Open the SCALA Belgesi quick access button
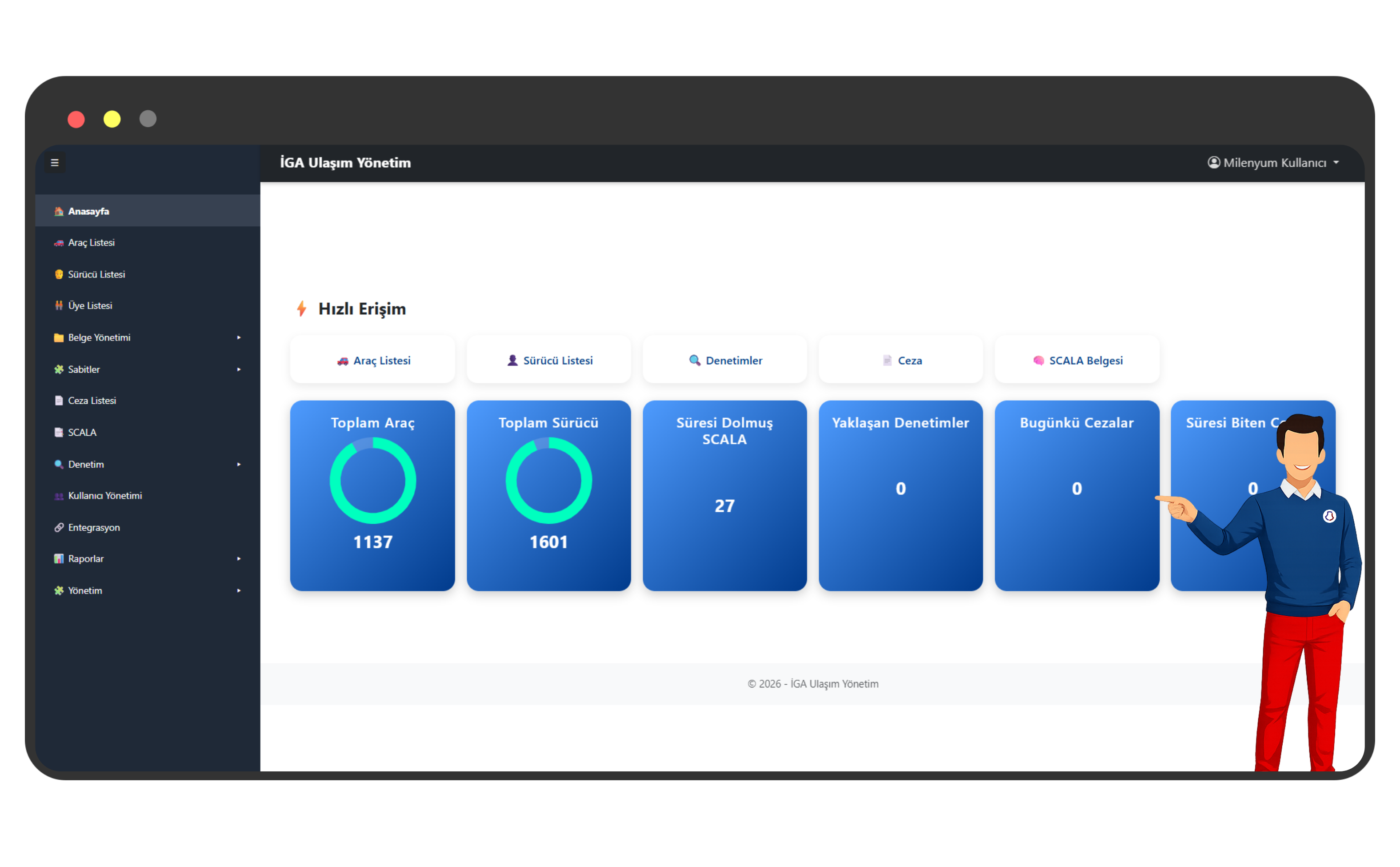 point(1077,360)
